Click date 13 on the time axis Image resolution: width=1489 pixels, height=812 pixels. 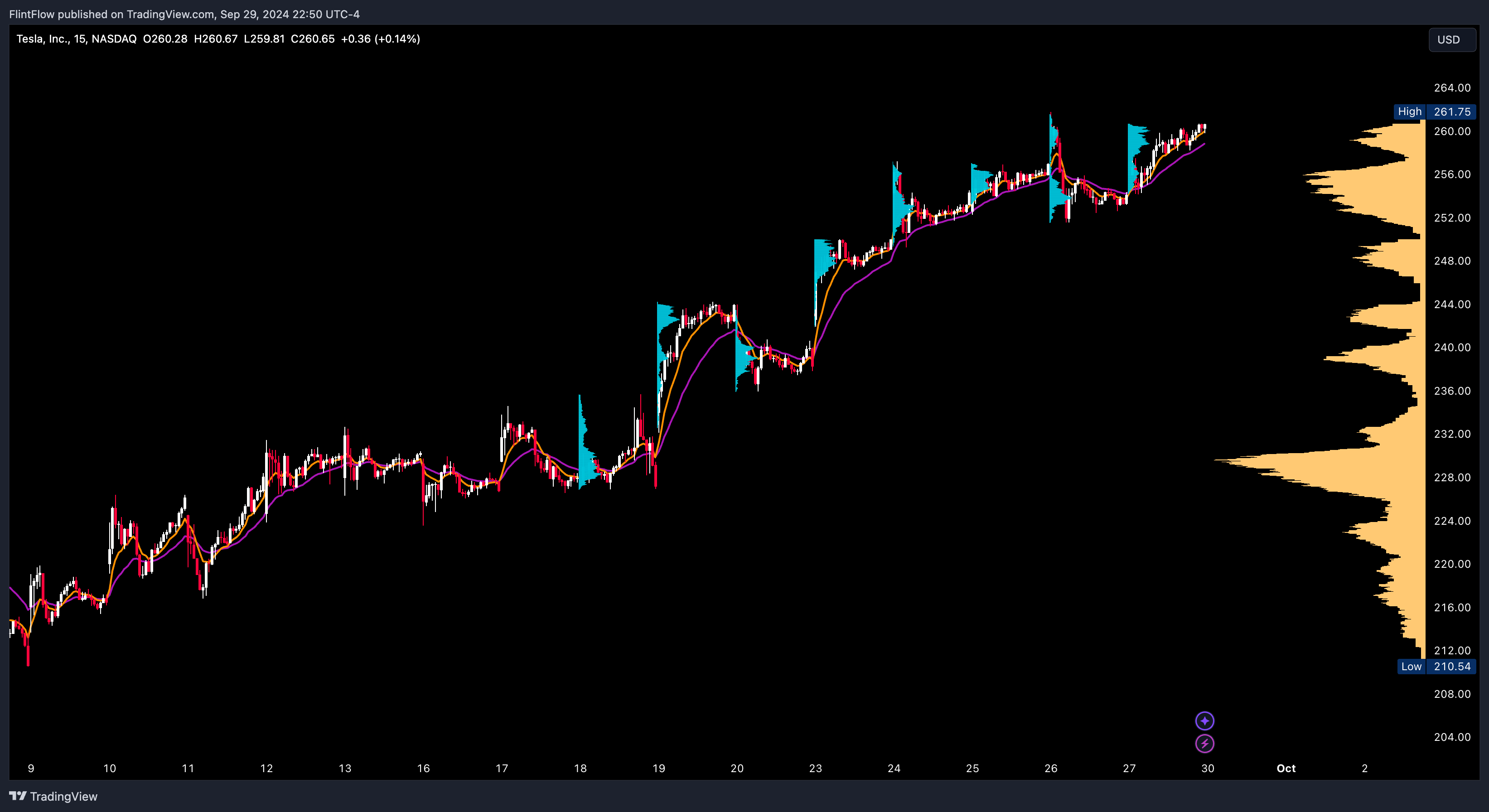(x=345, y=768)
